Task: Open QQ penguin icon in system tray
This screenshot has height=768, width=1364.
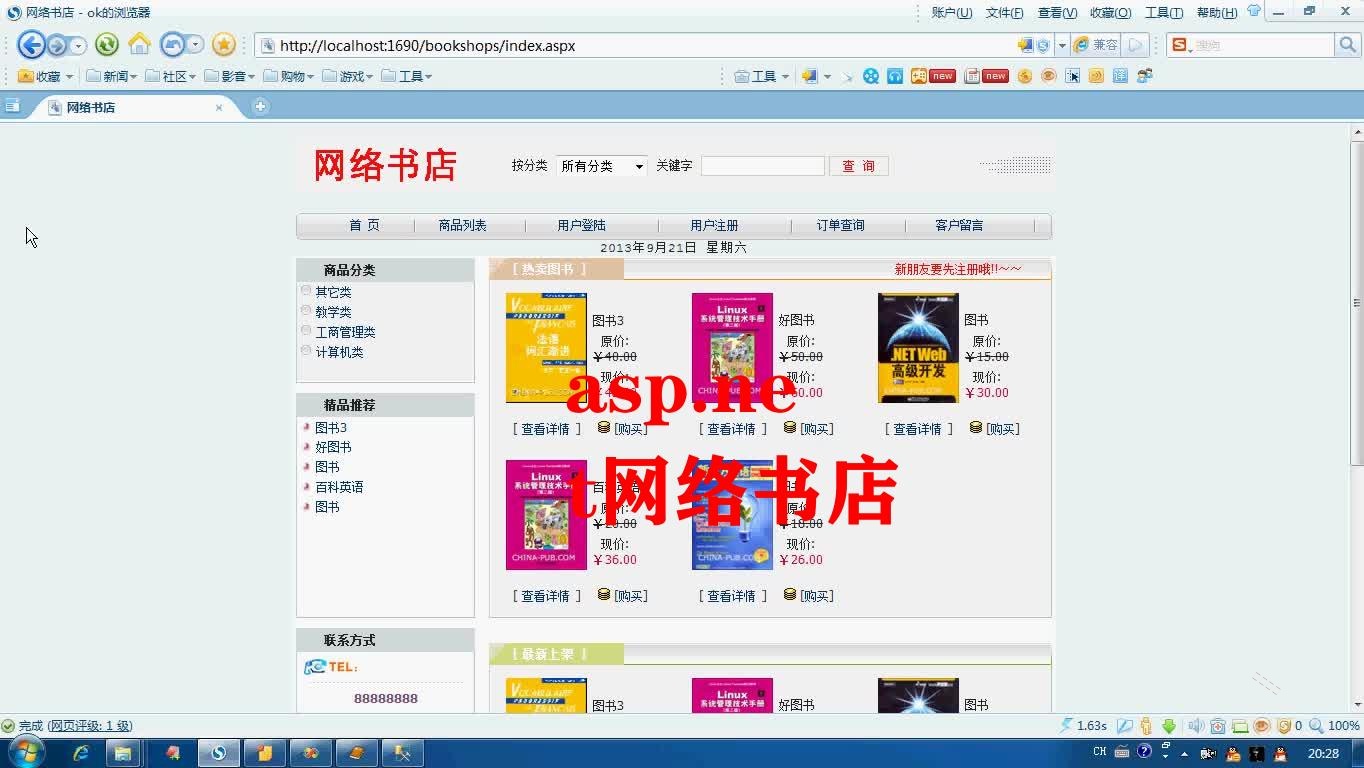Action: [1232, 753]
